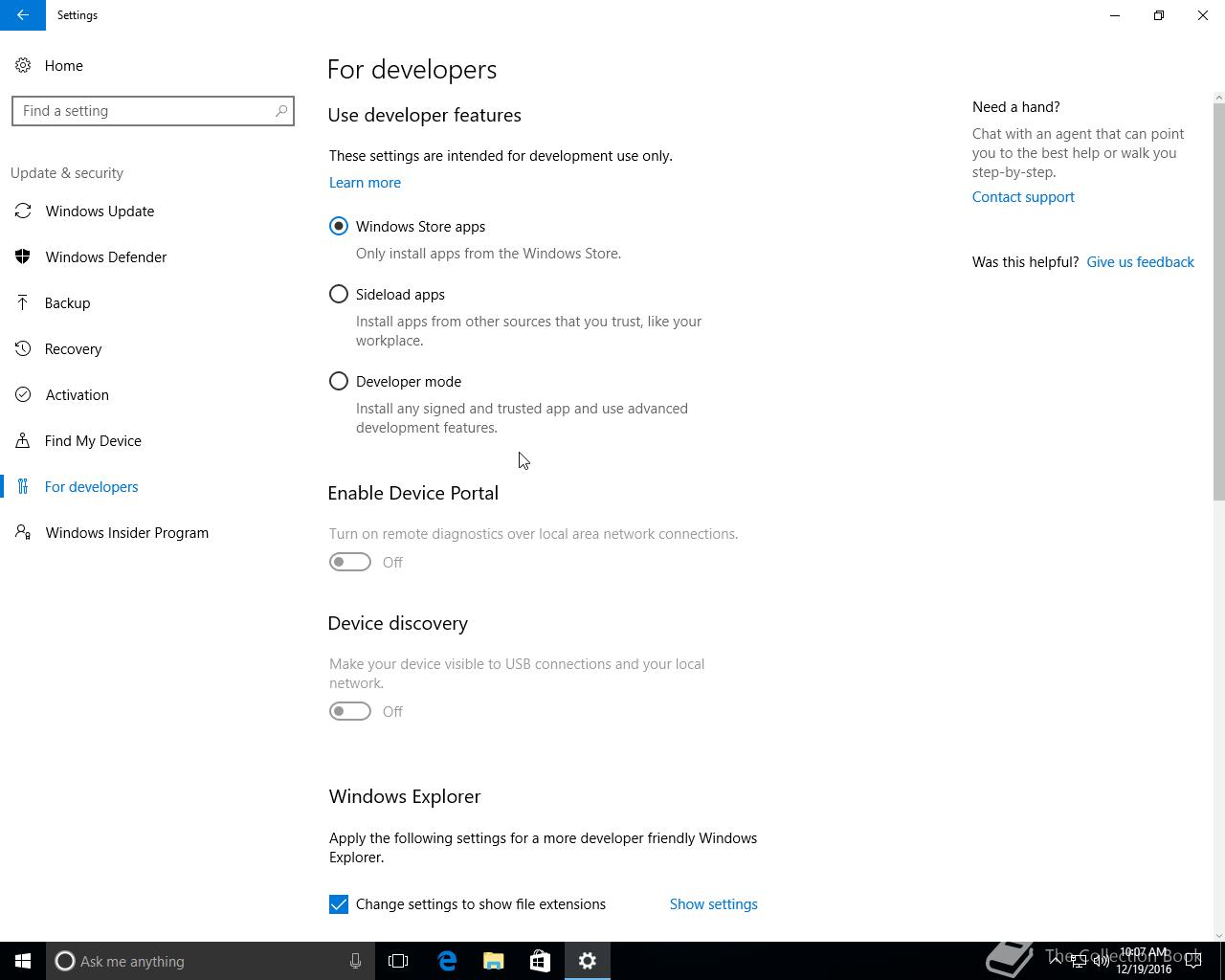Click the For developers tools icon
This screenshot has width=1225, height=980.
click(23, 487)
